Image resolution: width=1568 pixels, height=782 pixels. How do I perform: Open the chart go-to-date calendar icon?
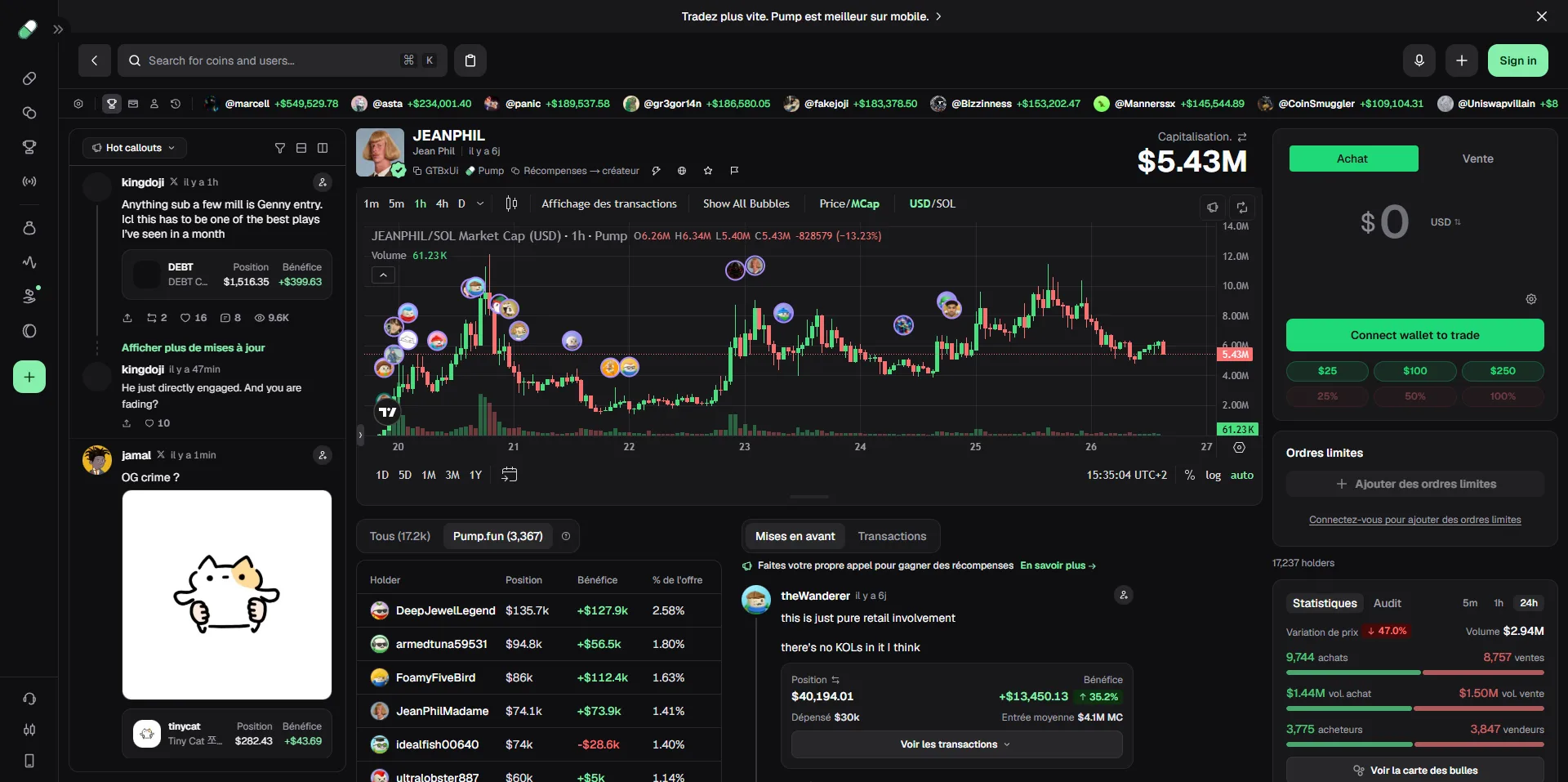click(x=509, y=475)
